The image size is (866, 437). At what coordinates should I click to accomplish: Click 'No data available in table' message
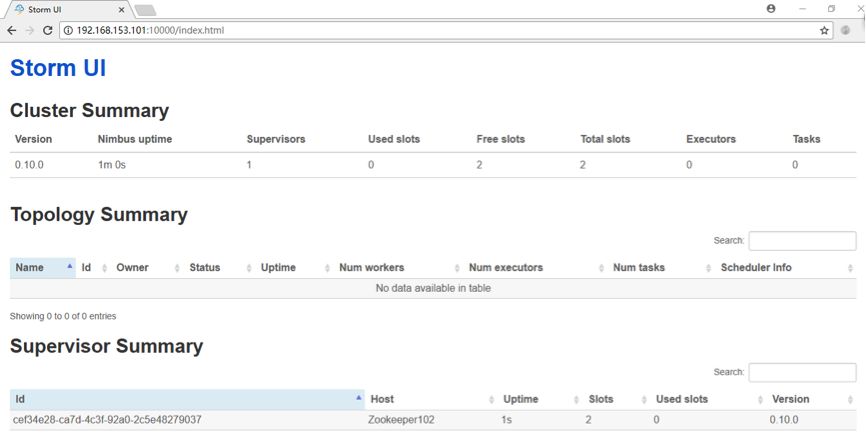433,288
